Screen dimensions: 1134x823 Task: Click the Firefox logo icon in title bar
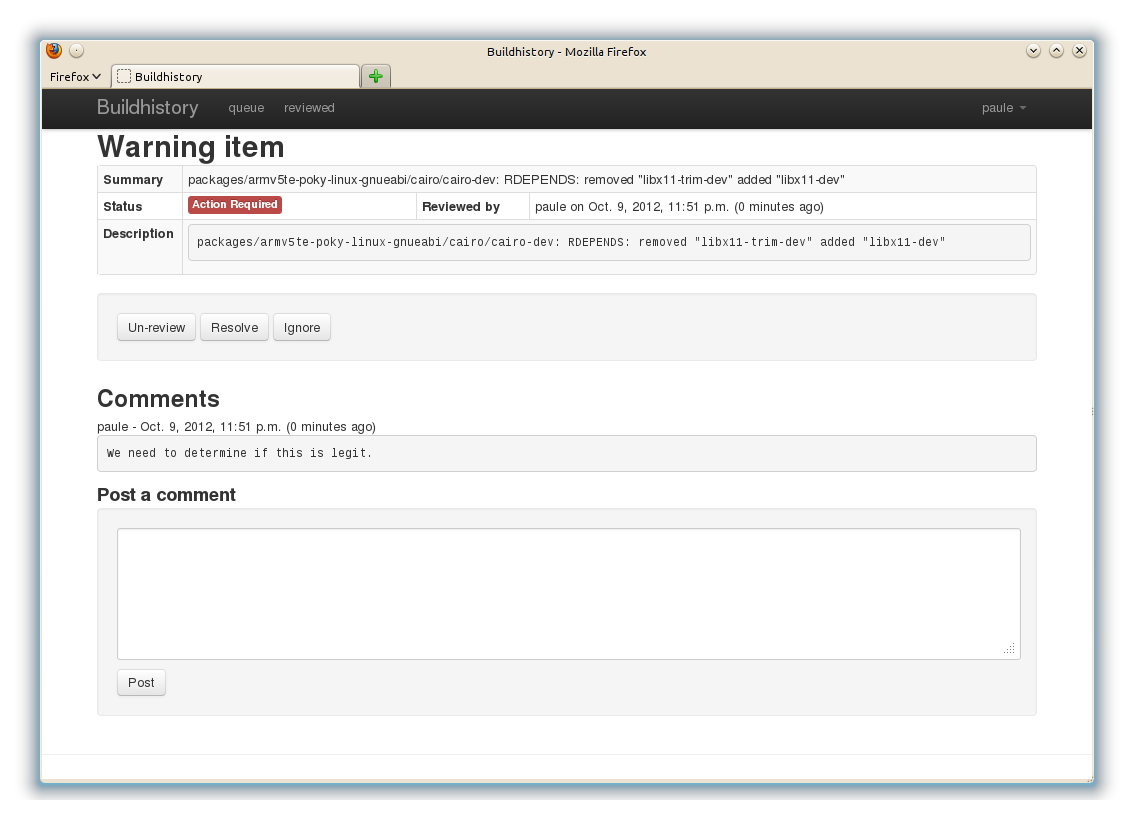54,51
